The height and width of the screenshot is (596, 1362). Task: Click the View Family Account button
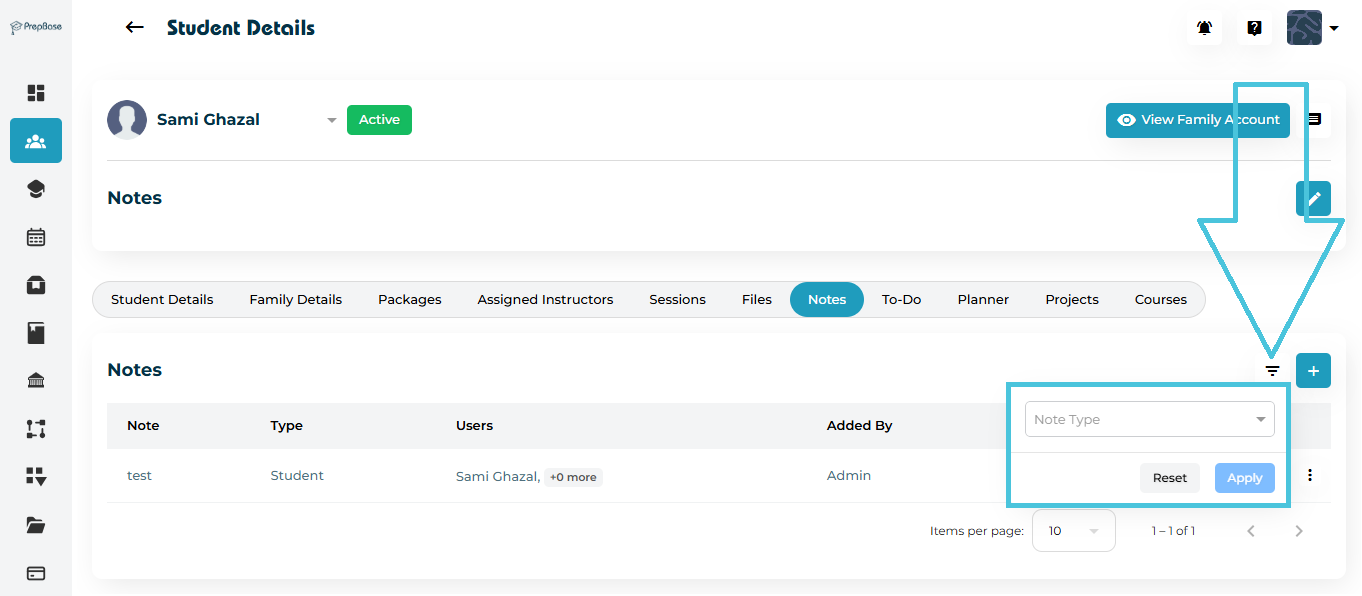pyautogui.click(x=1197, y=120)
